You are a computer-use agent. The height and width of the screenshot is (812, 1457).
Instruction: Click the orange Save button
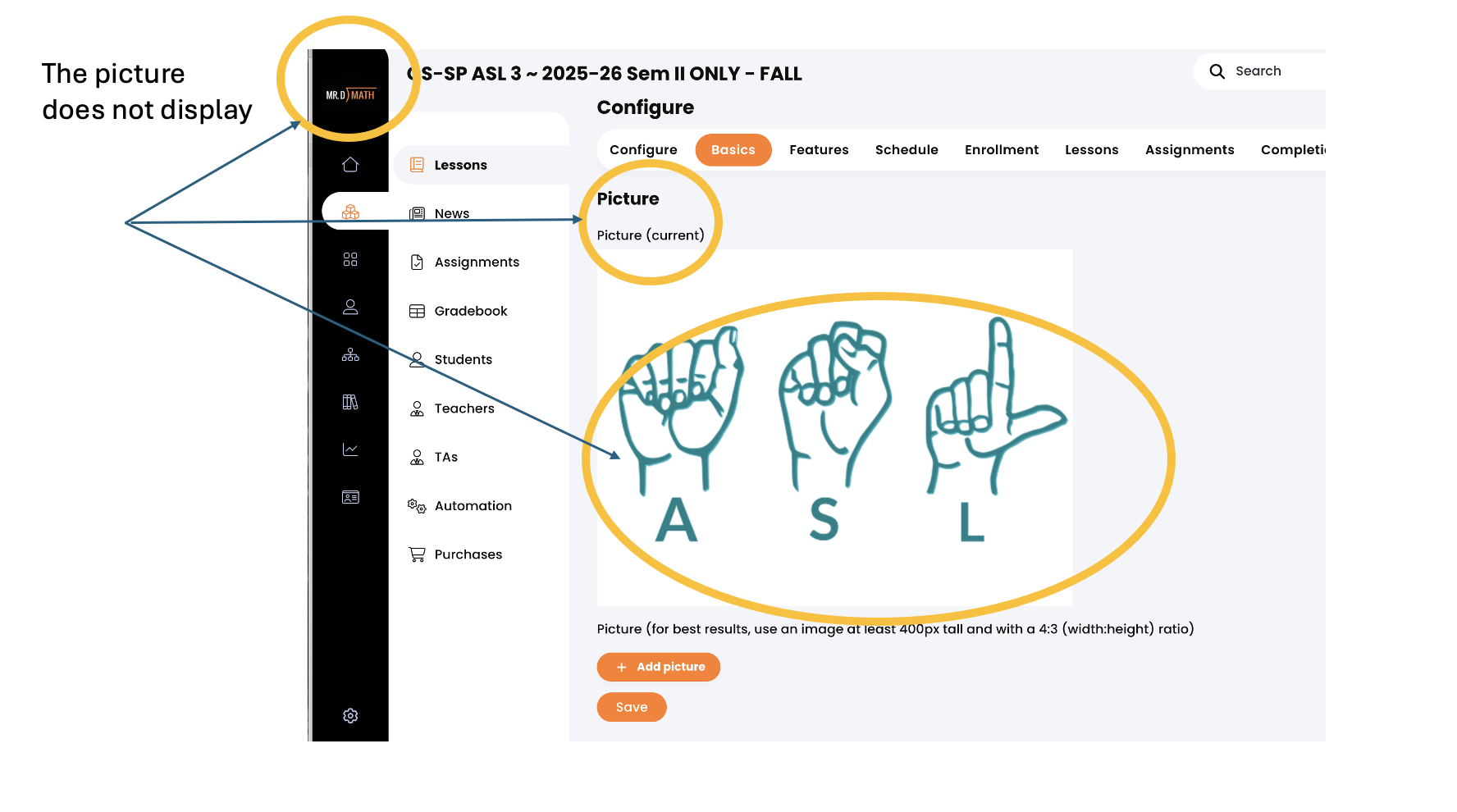(632, 707)
